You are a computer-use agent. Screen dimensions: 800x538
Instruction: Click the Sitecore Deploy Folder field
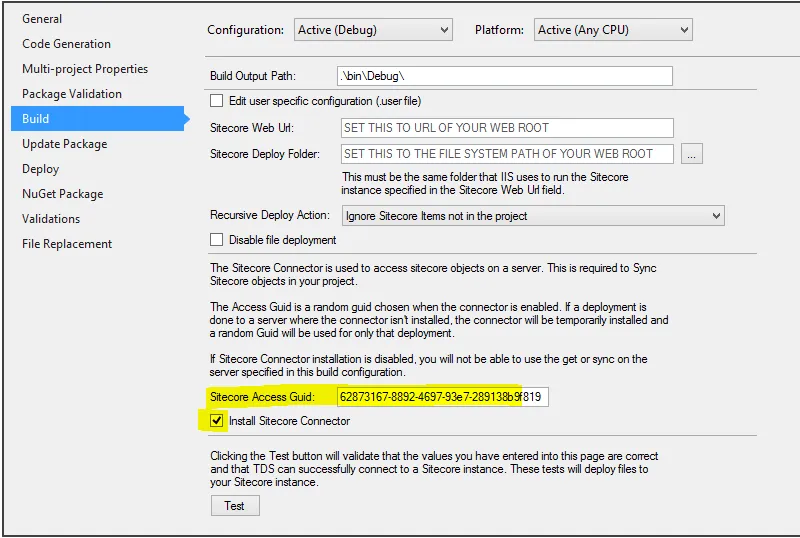(x=507, y=154)
